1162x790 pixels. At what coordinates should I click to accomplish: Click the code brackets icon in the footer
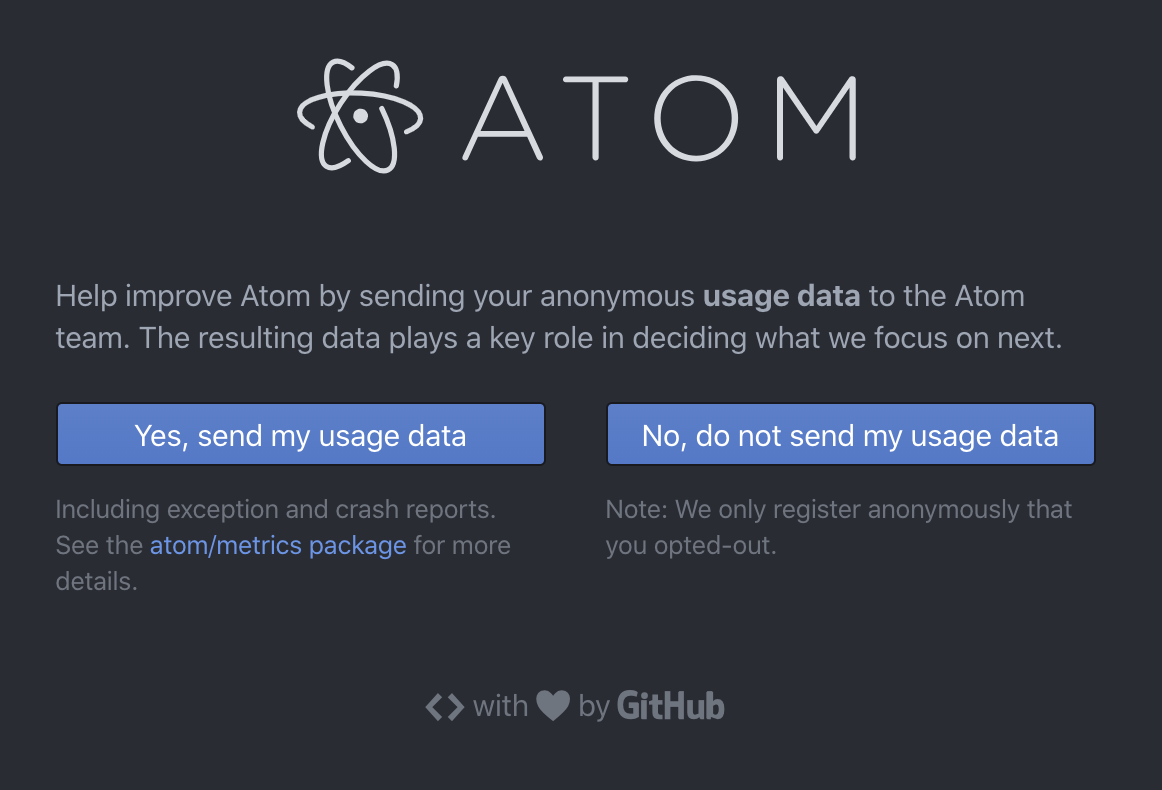tap(445, 707)
